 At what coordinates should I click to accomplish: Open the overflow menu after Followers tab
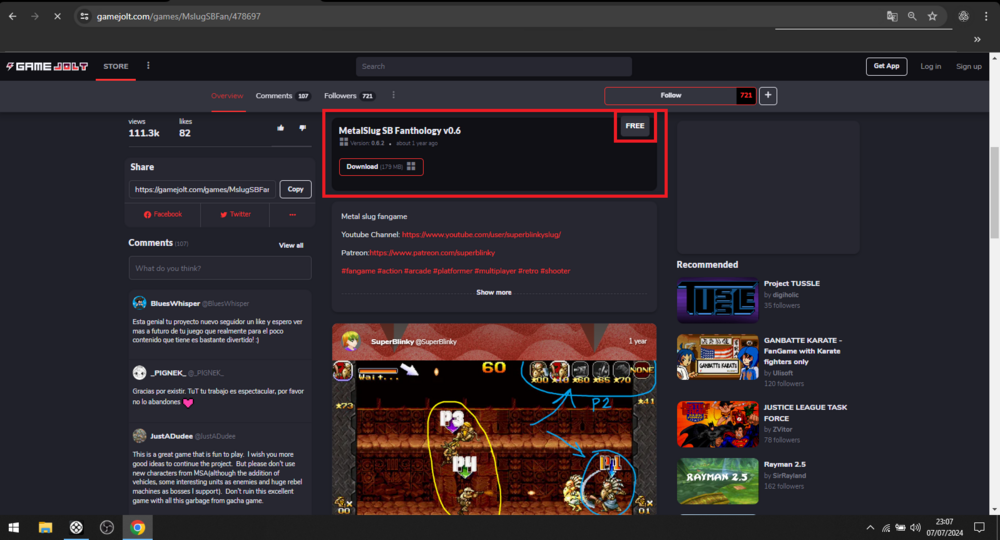(x=393, y=95)
